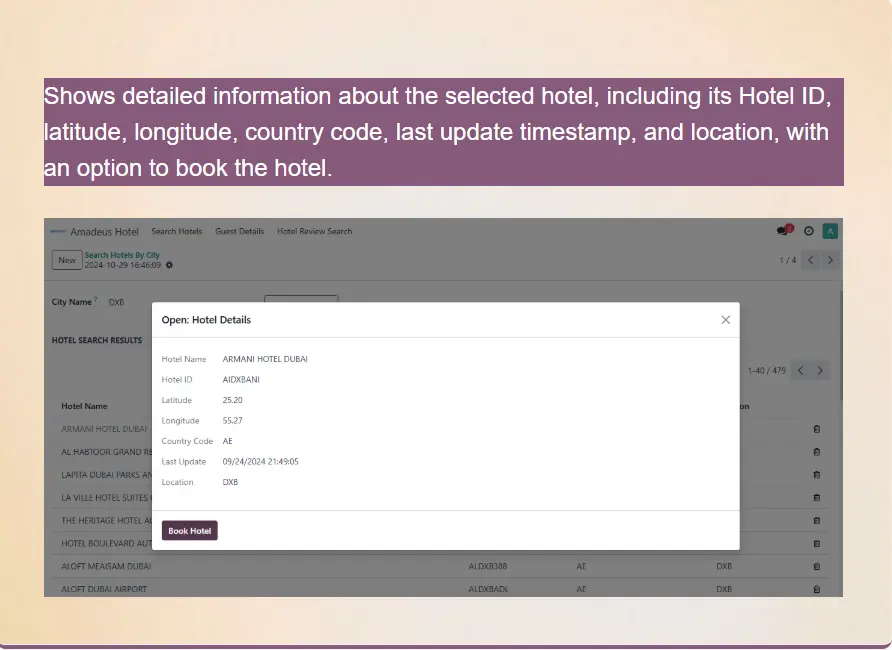The width and height of the screenshot is (892, 650).
Task: Click trash icon for ALOFT DUBAI AIRPORT row
Action: (816, 589)
